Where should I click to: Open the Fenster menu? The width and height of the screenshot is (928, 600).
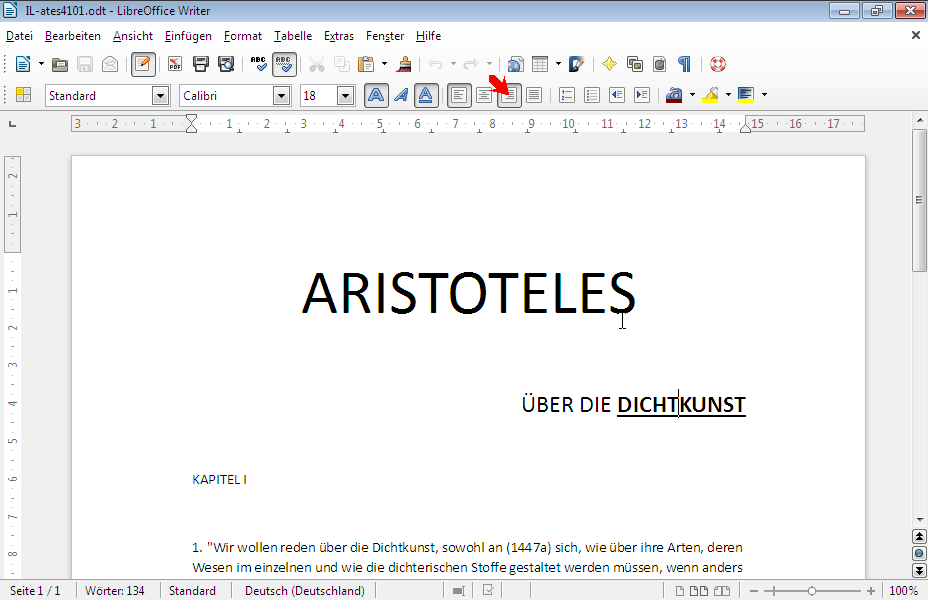[385, 36]
